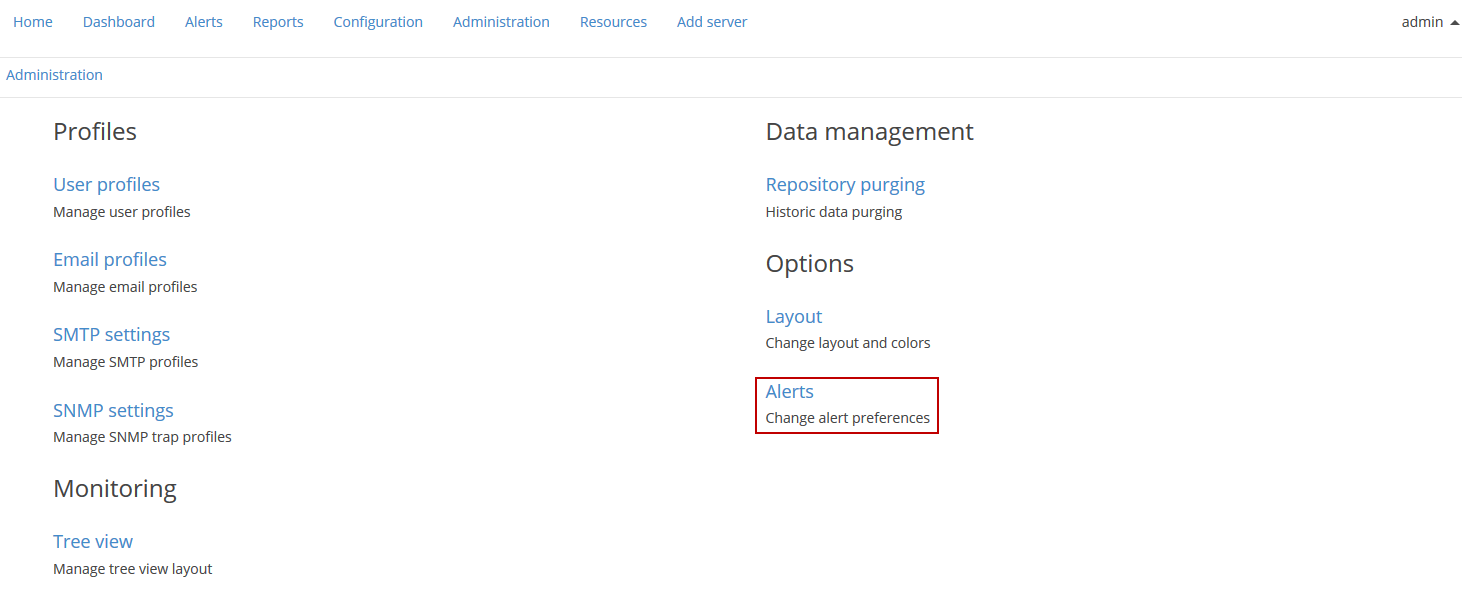Go to the Home menu item

point(33,22)
